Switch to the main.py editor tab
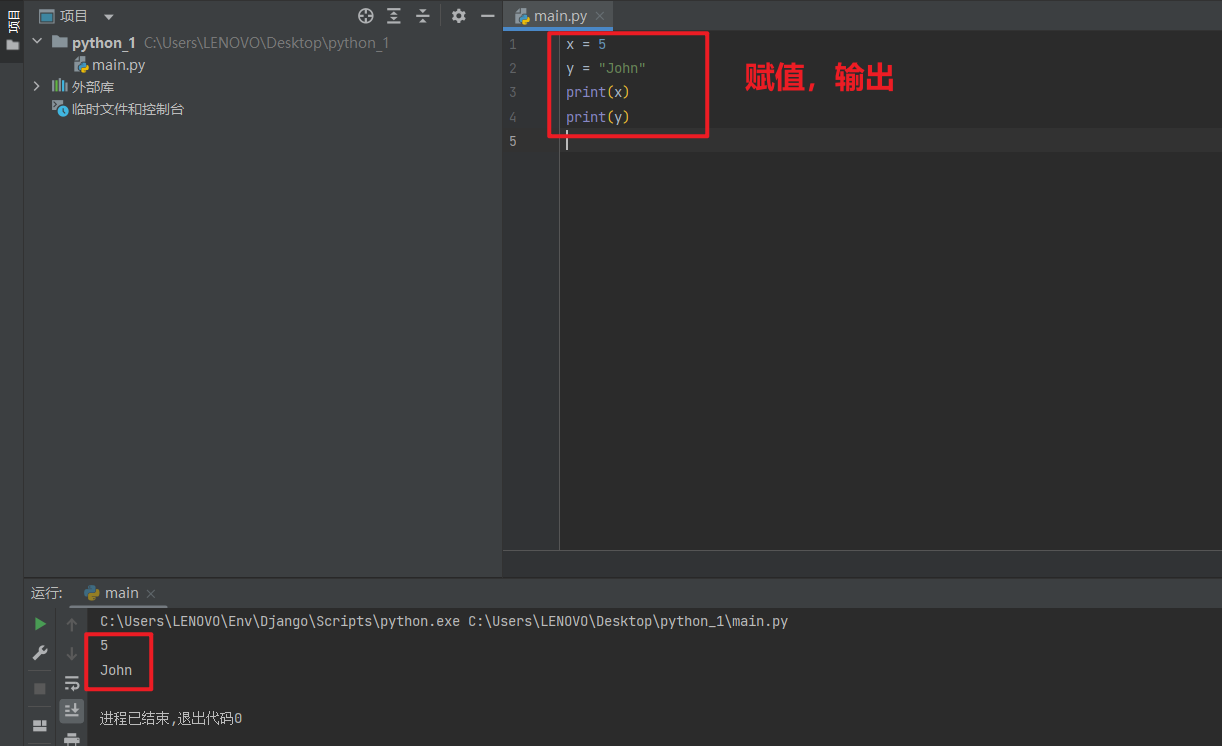Image resolution: width=1222 pixels, height=746 pixels. (x=560, y=16)
